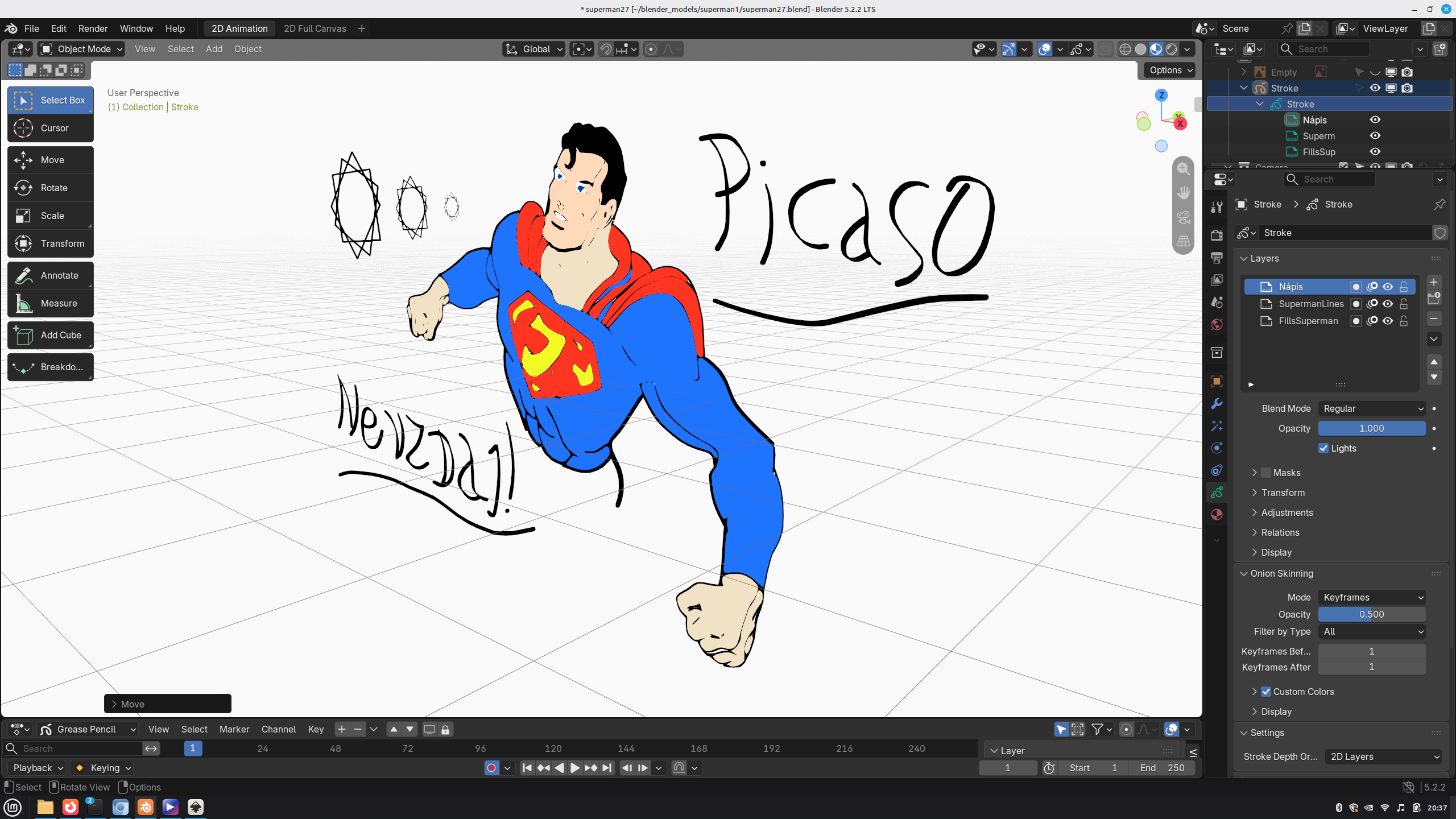The image size is (1456, 819).
Task: Open the timeline Marker menu
Action: 234,729
